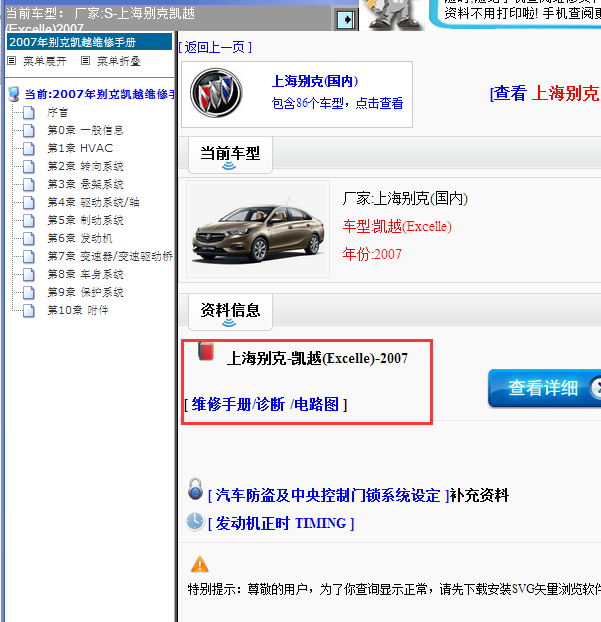The width and height of the screenshot is (601, 622).
Task: Open 汽车防盗及中央控制门锁系统设定 link
Action: 328,495
